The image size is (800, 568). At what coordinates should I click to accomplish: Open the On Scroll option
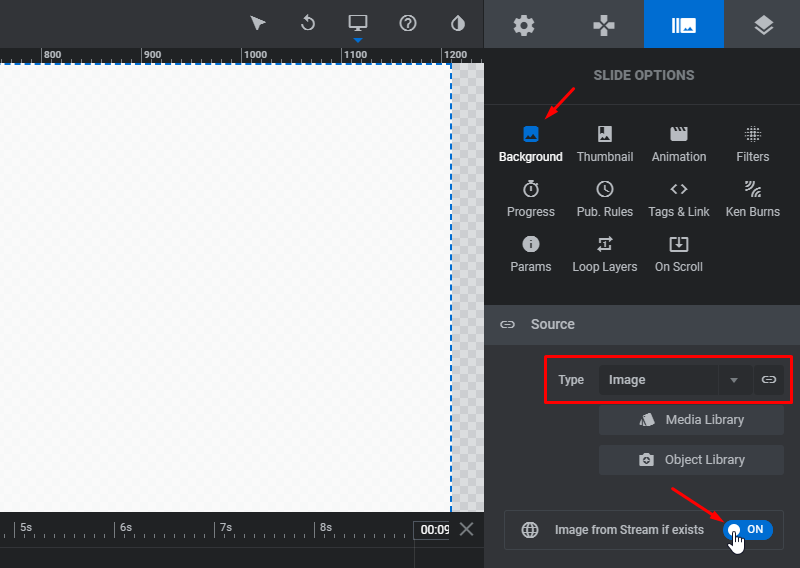click(679, 255)
